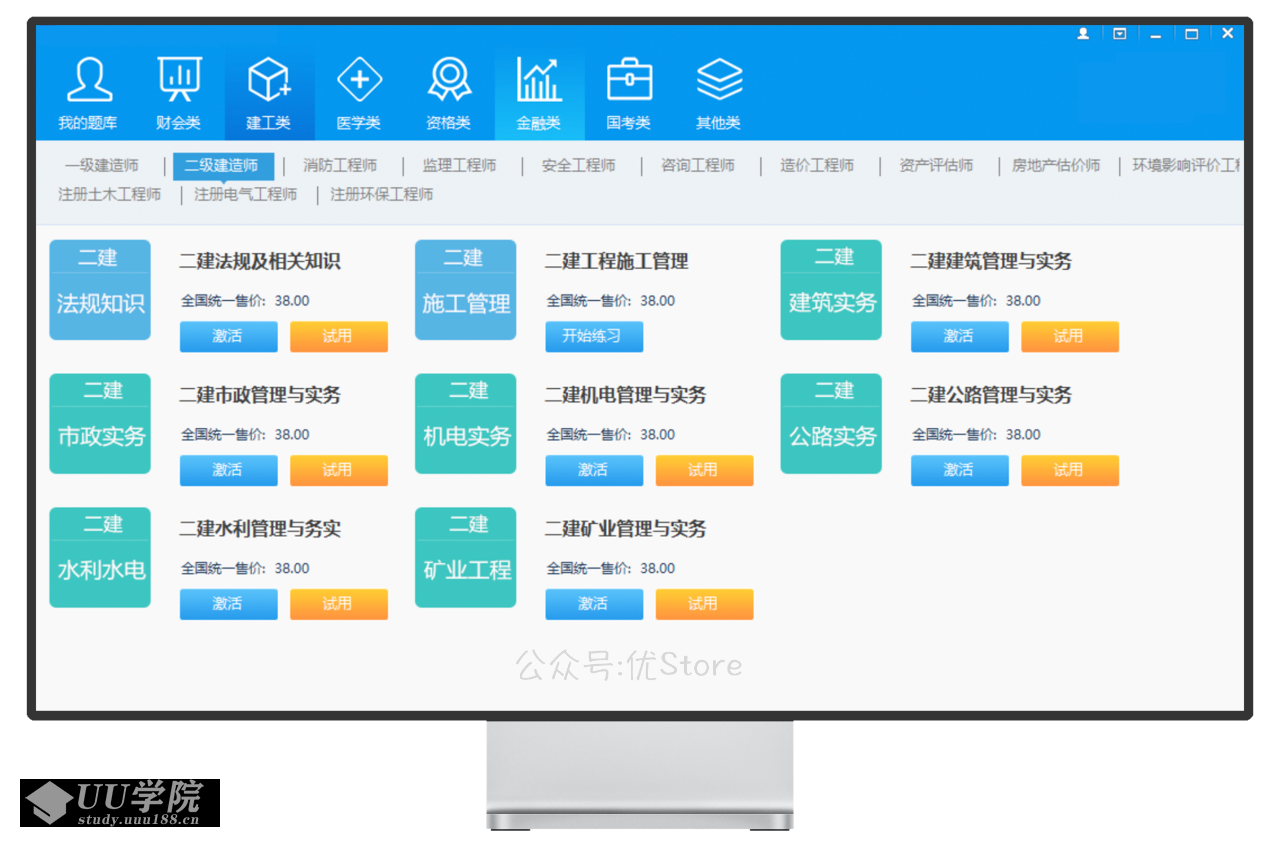Click the 二建法规及相关知识 title text

pyautogui.click(x=260, y=262)
